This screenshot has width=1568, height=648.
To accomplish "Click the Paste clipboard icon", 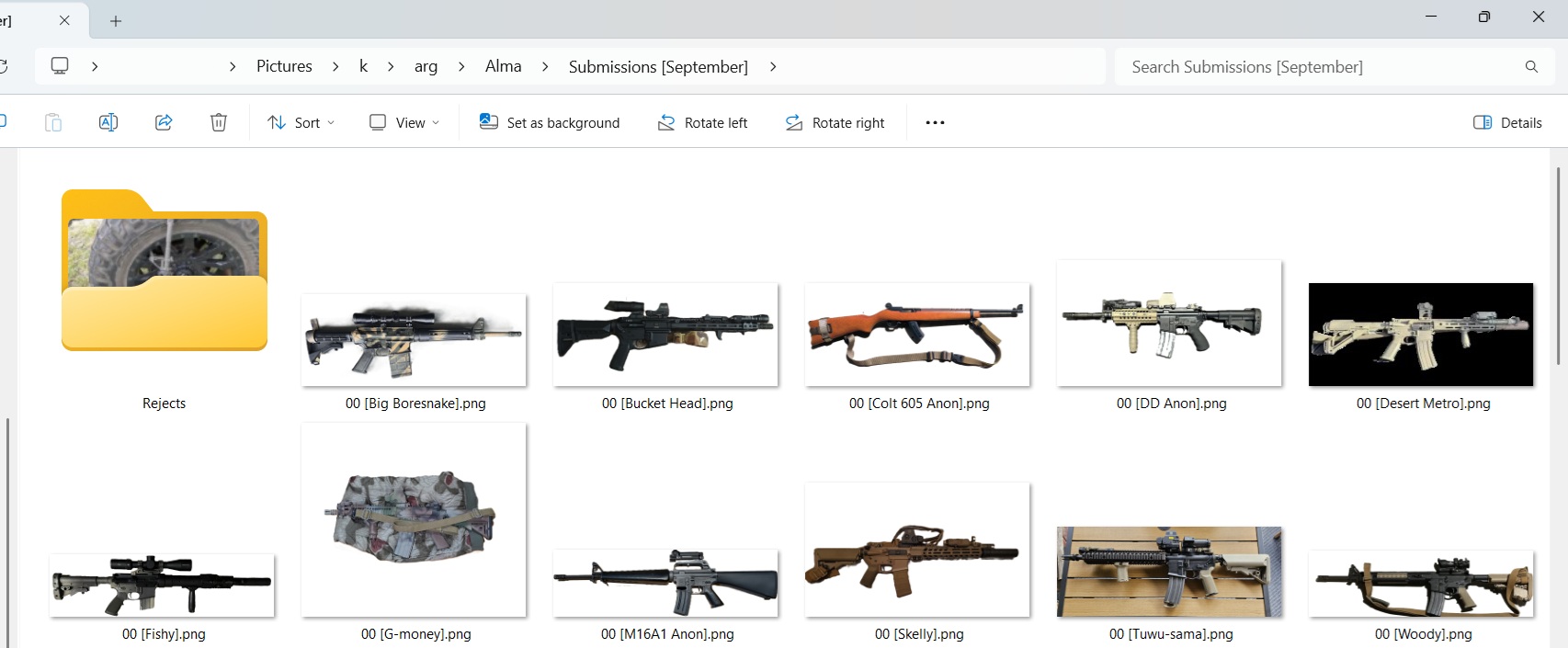I will (x=53, y=122).
